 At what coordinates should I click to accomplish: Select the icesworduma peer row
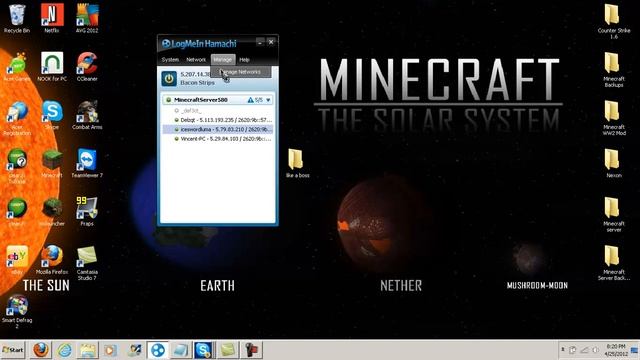tap(218, 129)
